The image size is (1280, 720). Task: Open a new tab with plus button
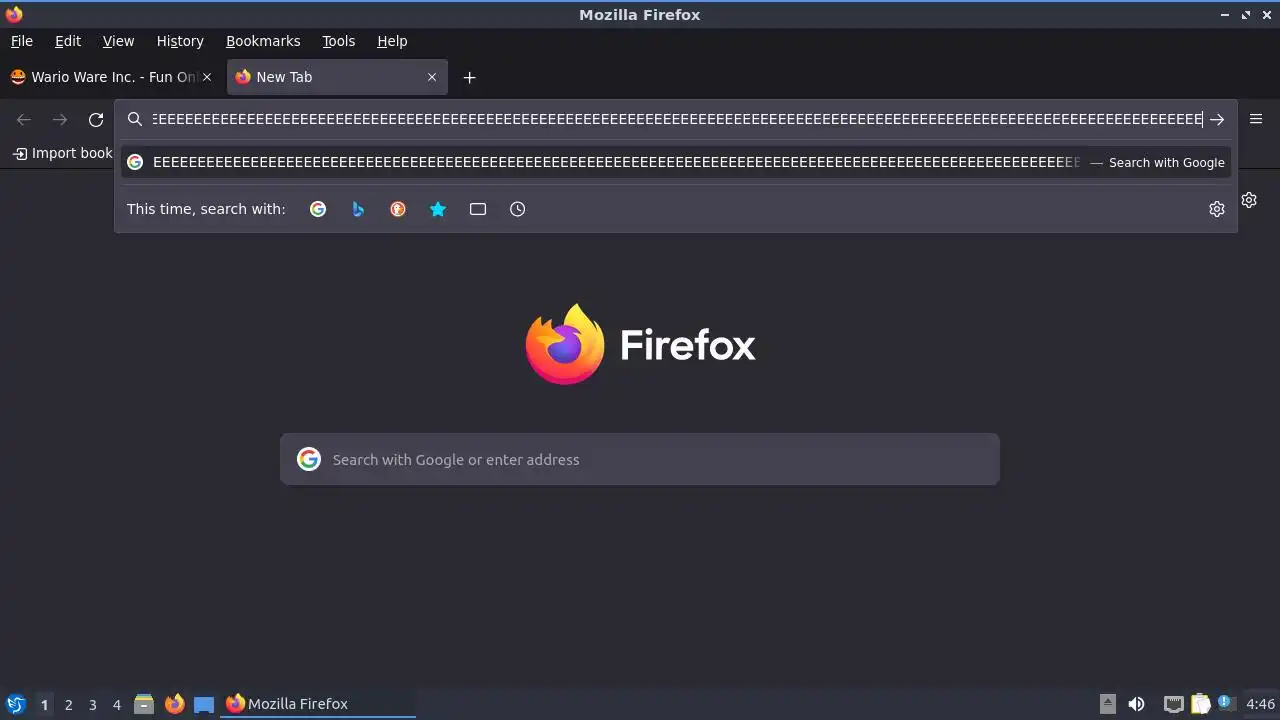coord(469,77)
